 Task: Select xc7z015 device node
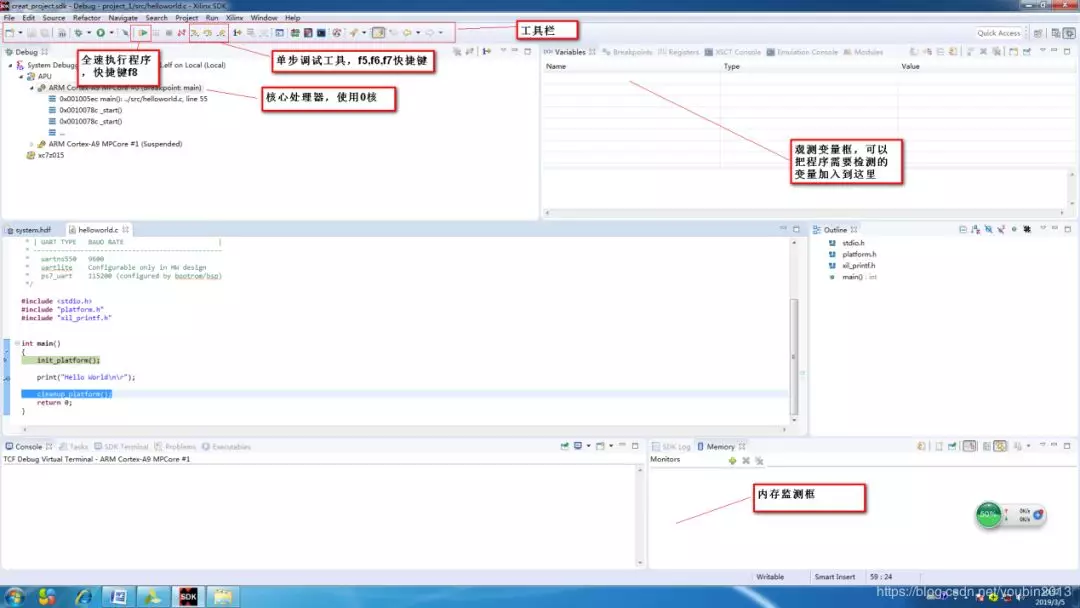pyautogui.click(x=45, y=156)
